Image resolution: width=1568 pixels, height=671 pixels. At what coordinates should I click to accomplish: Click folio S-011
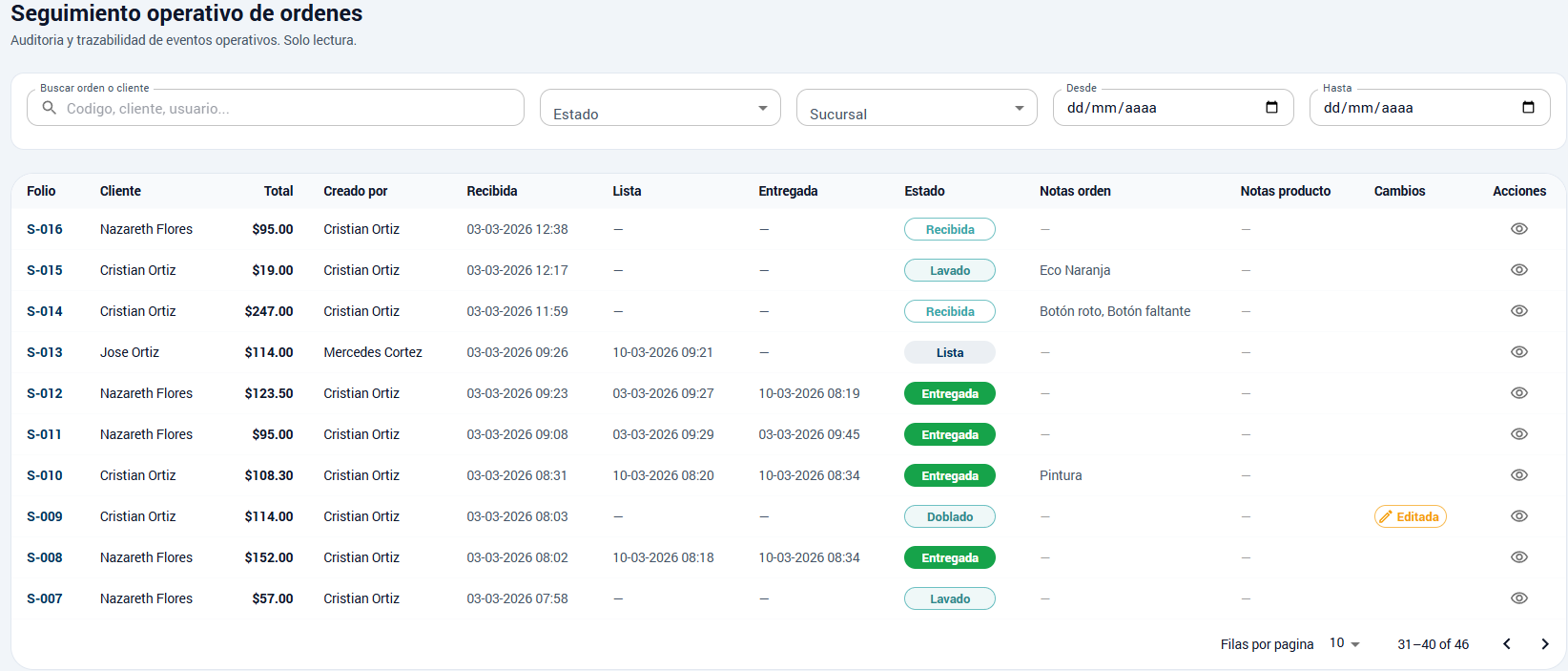click(x=45, y=434)
